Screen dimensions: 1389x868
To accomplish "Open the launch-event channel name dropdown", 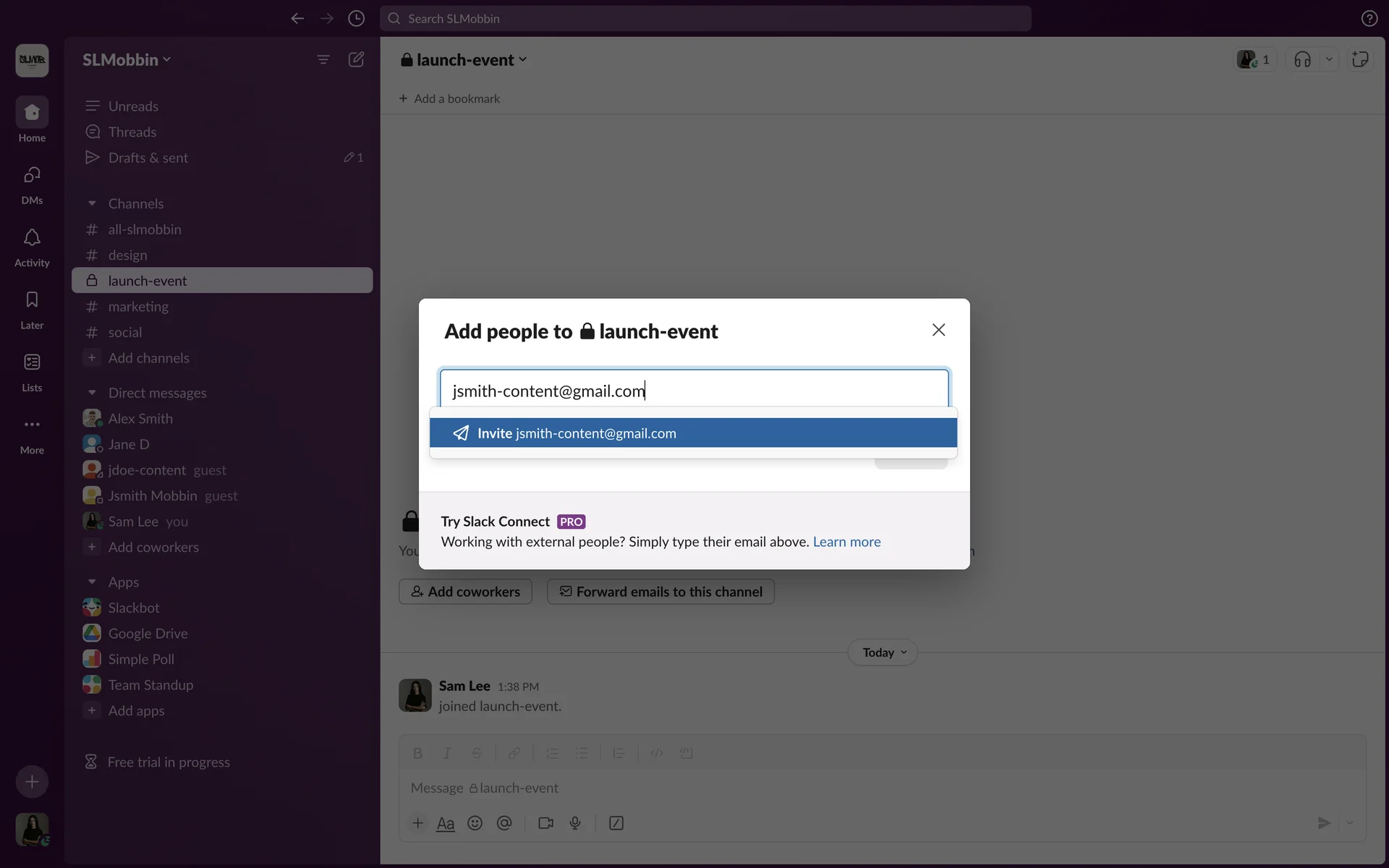I will point(464,60).
